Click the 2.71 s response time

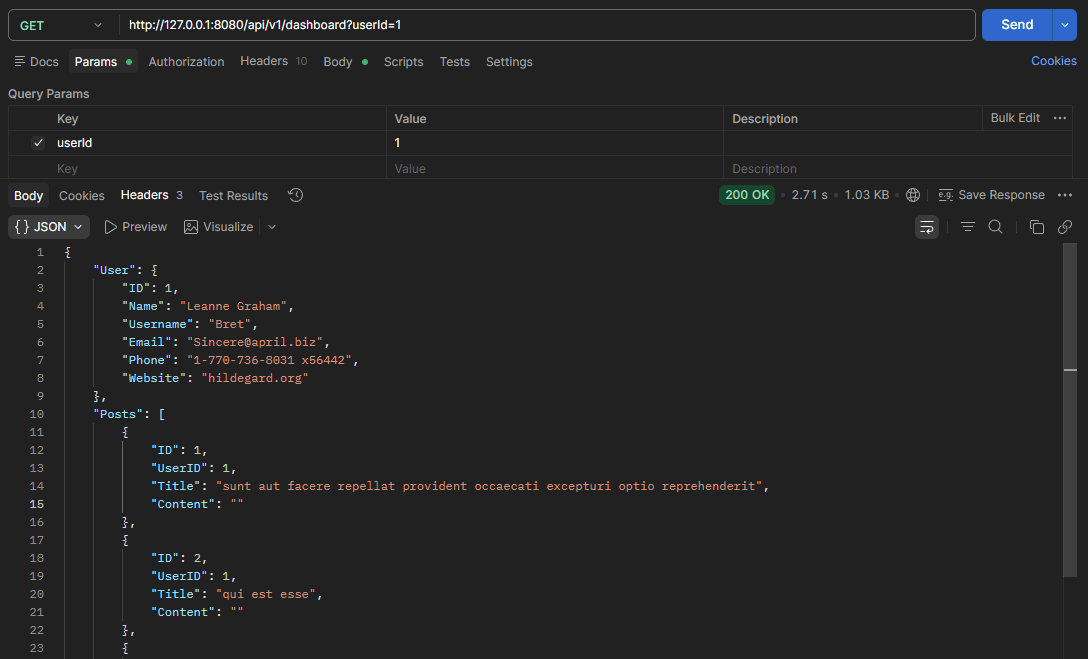[810, 195]
